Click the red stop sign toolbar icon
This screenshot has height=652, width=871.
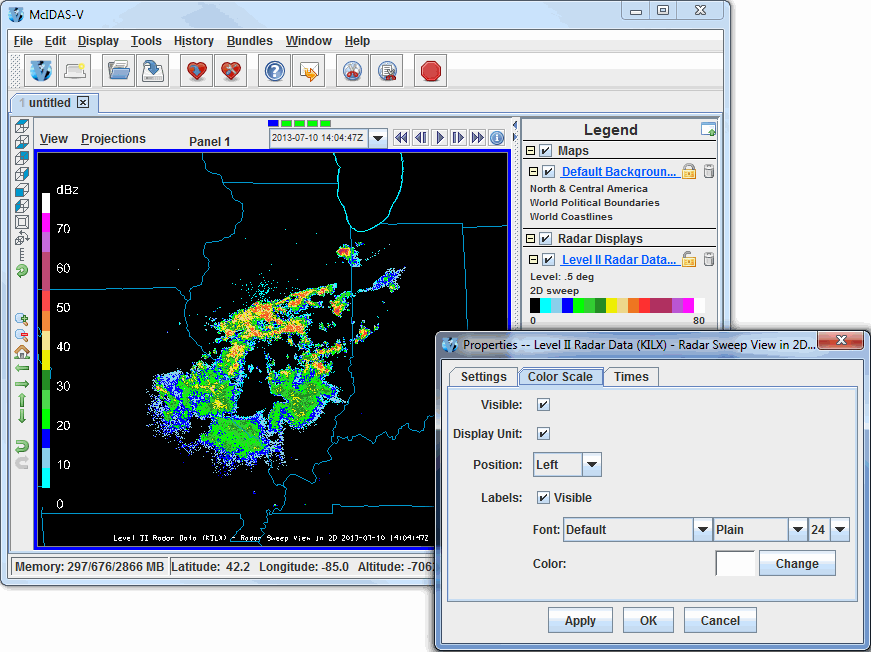tap(430, 71)
